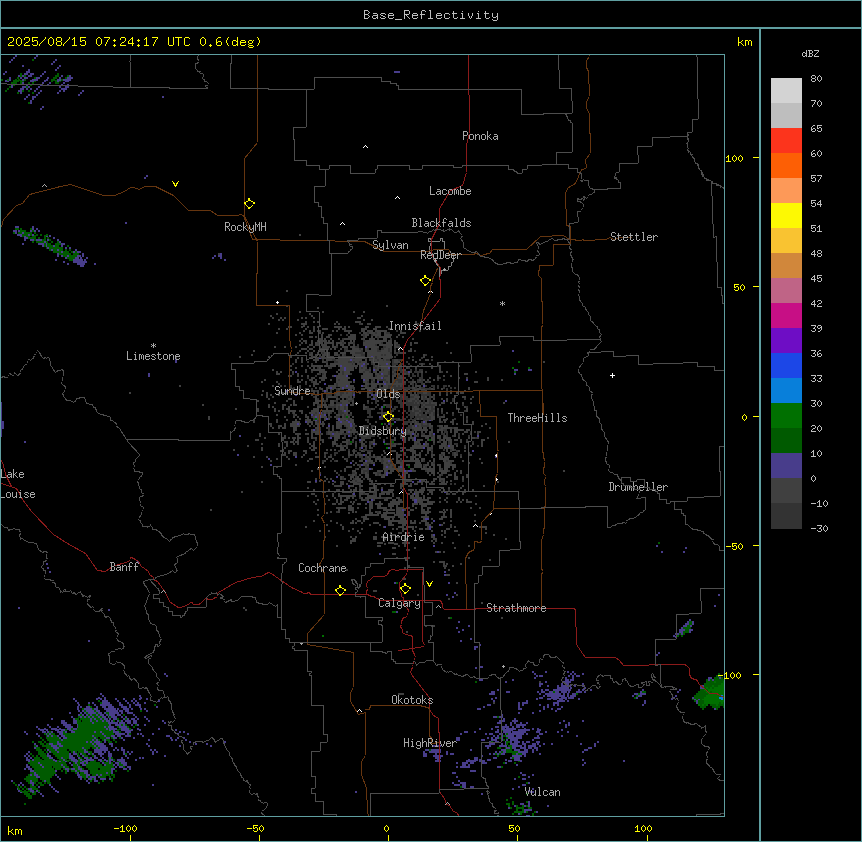The height and width of the screenshot is (842, 862).
Task: Click the HighRiver label
Action: [430, 743]
